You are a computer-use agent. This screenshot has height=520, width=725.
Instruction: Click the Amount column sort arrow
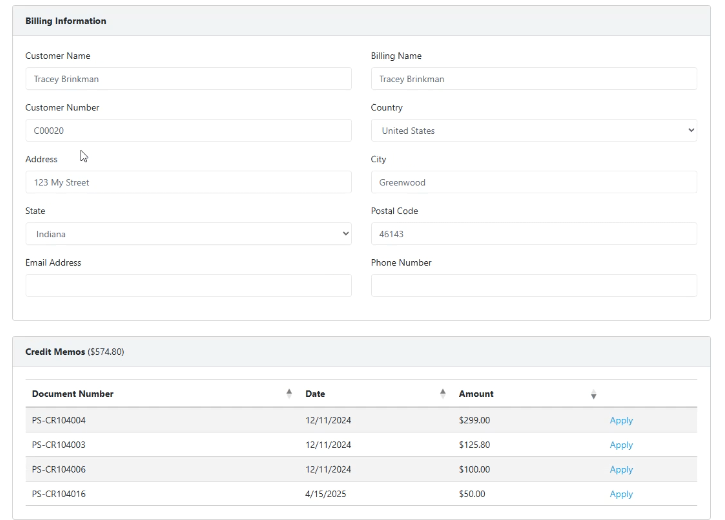coord(593,395)
